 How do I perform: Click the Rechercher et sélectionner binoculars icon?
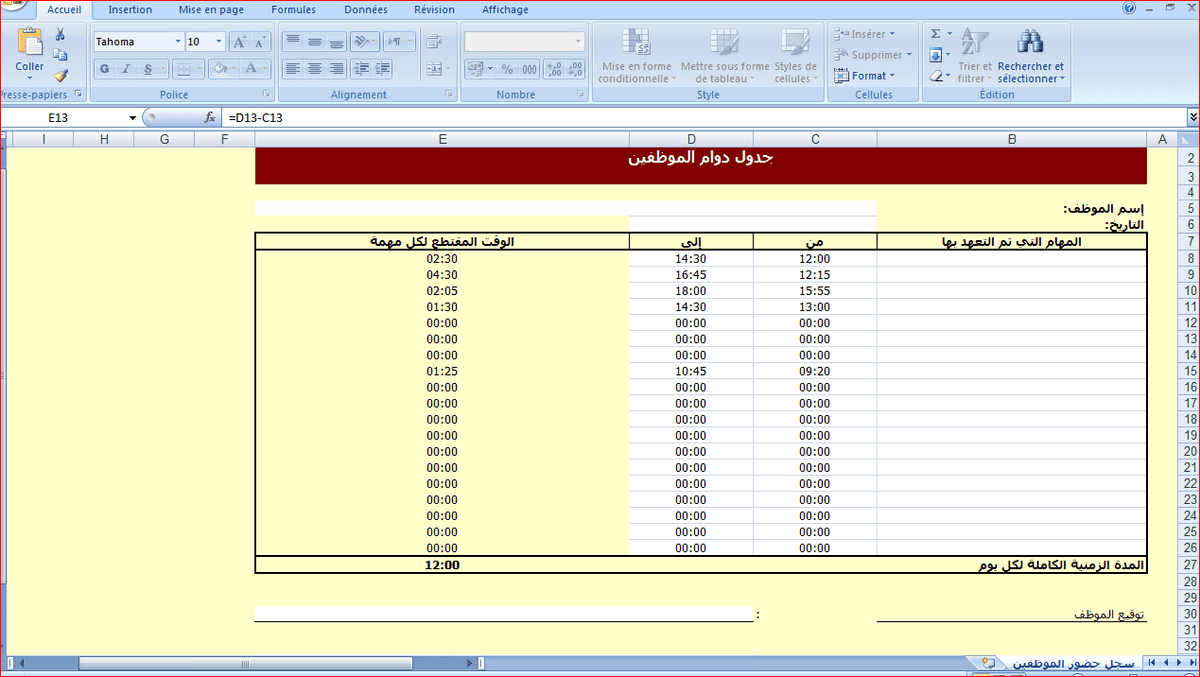(x=1030, y=42)
